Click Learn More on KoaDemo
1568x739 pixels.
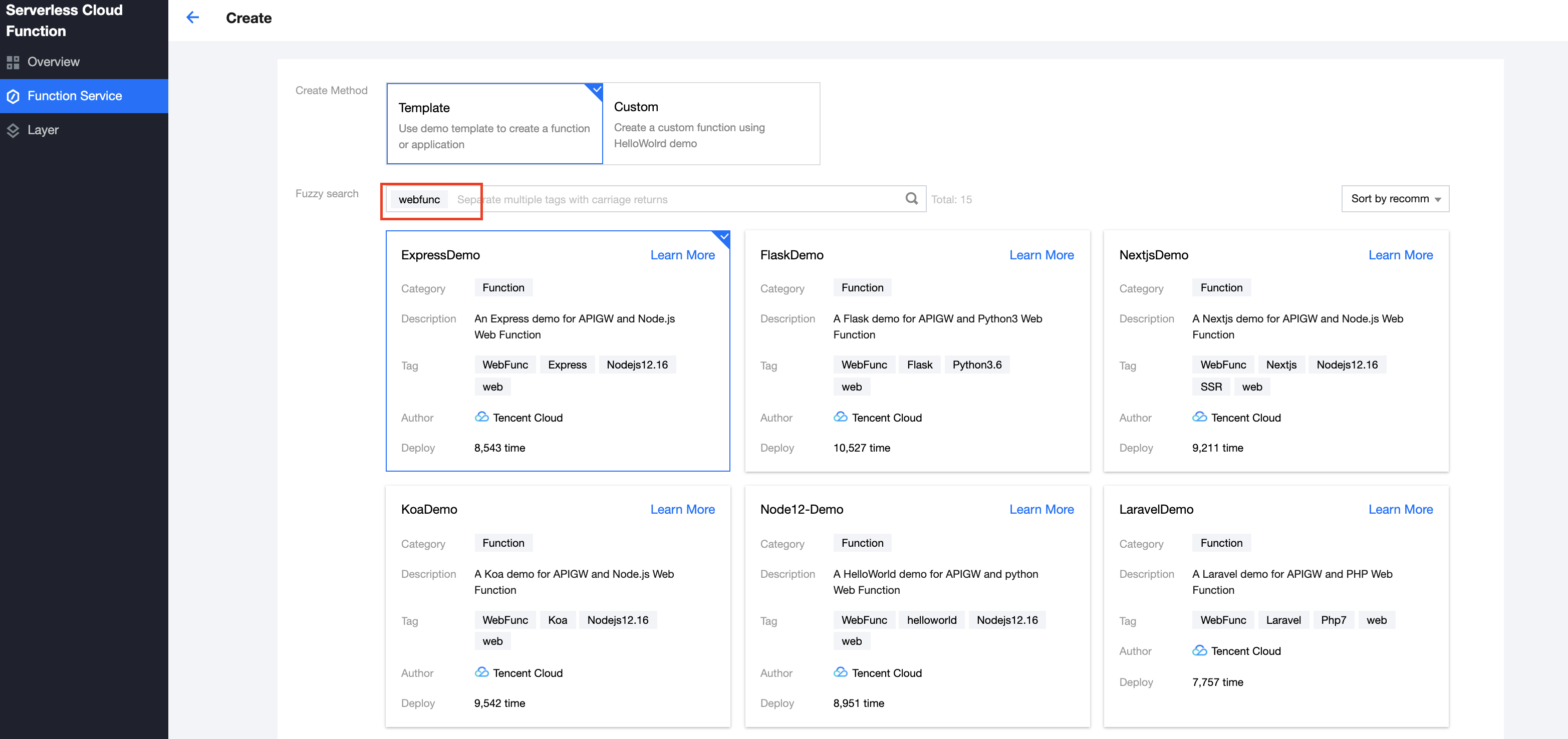682,510
